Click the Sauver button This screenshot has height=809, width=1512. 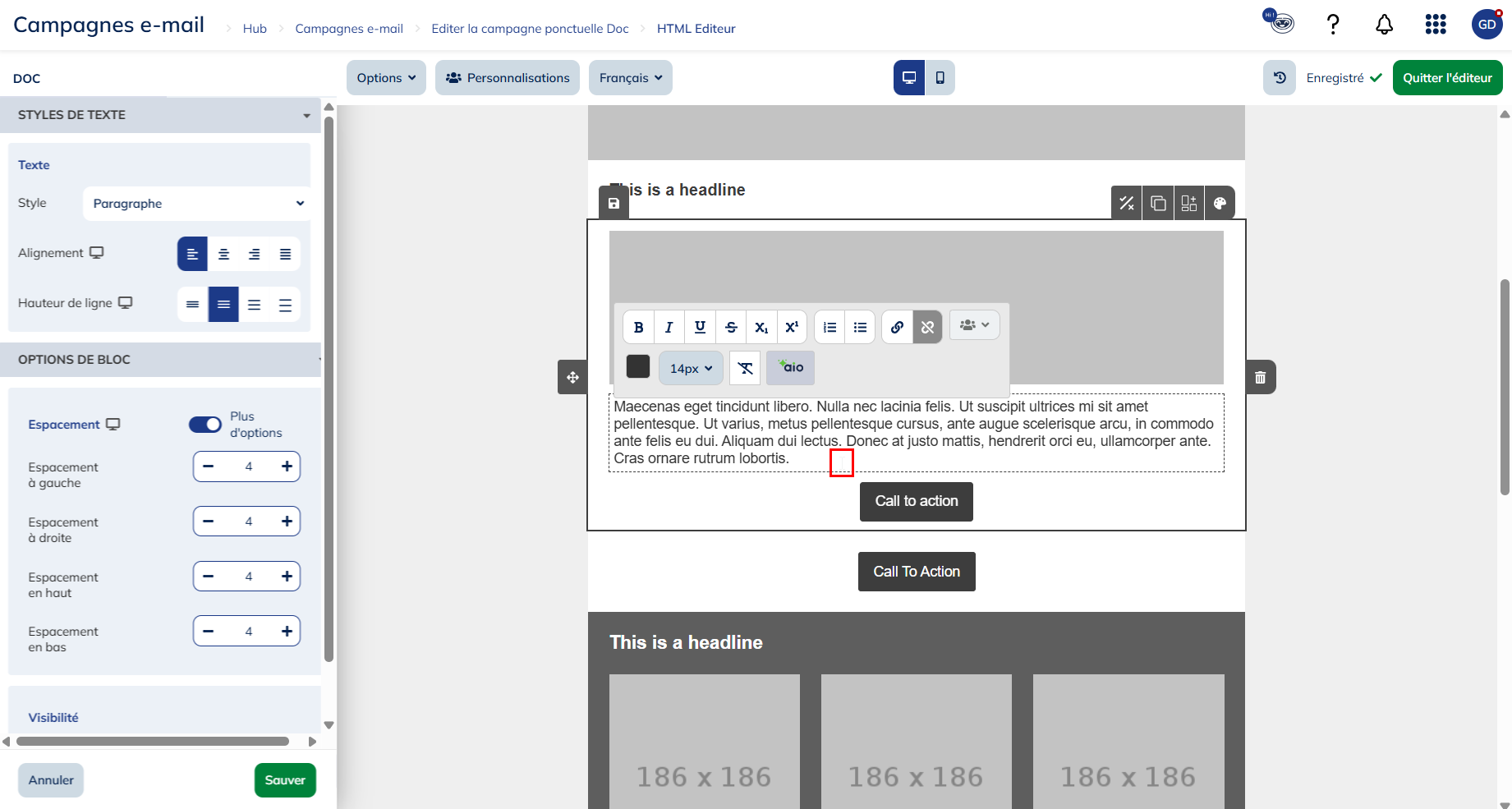[285, 780]
